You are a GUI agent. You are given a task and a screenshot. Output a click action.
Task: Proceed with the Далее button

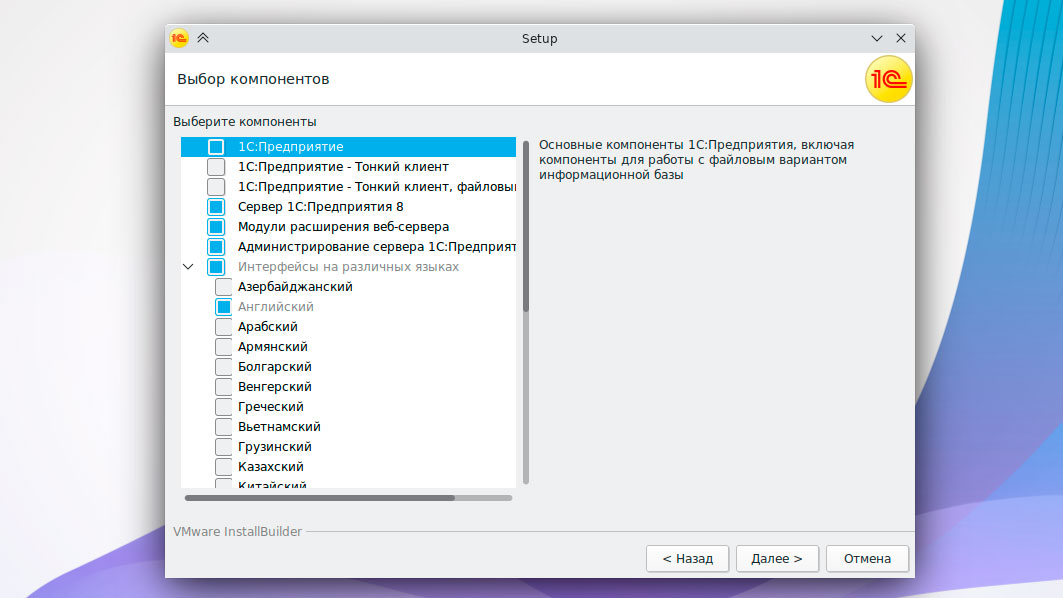pos(777,559)
